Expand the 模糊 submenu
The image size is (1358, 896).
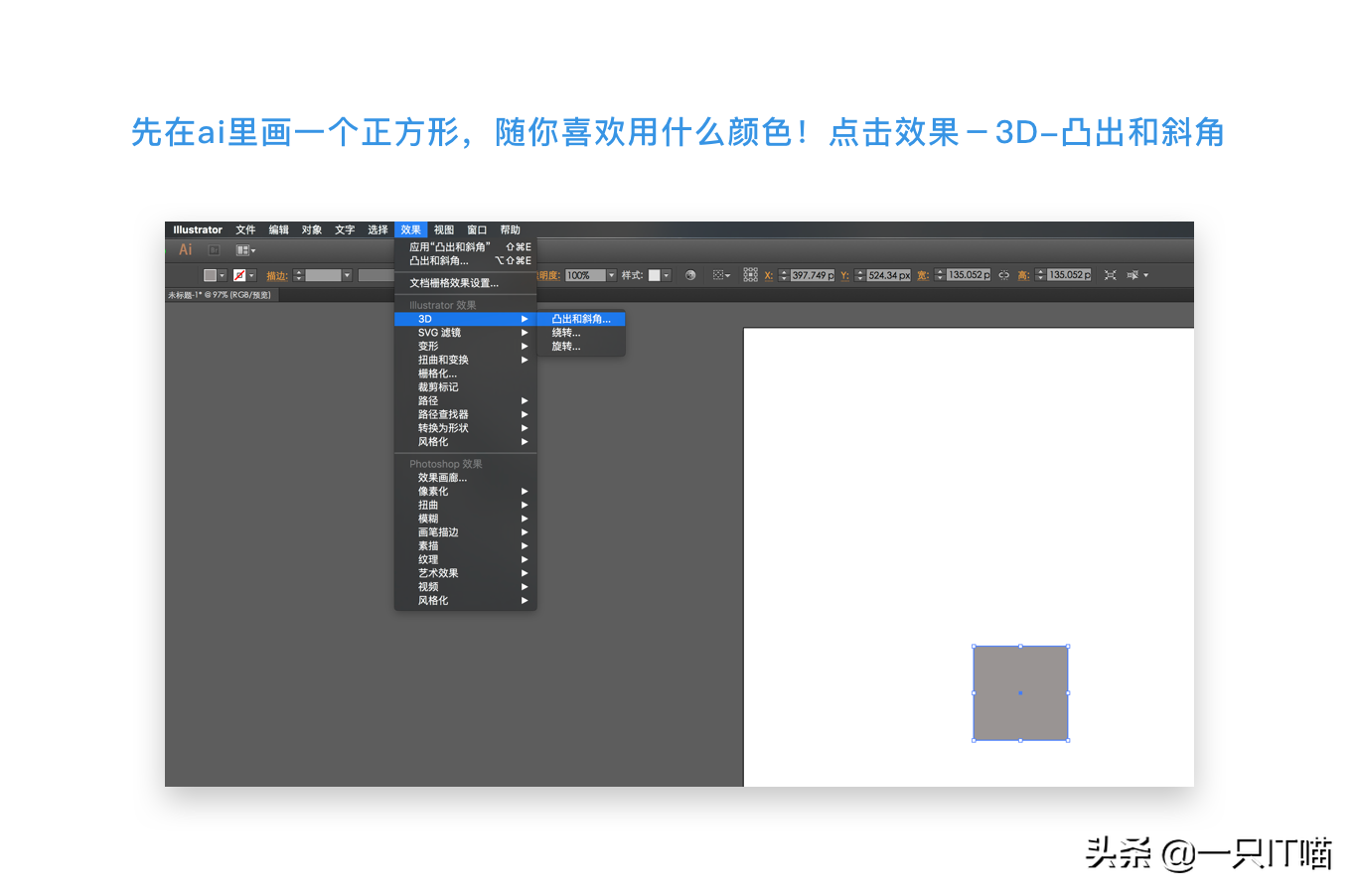click(466, 519)
